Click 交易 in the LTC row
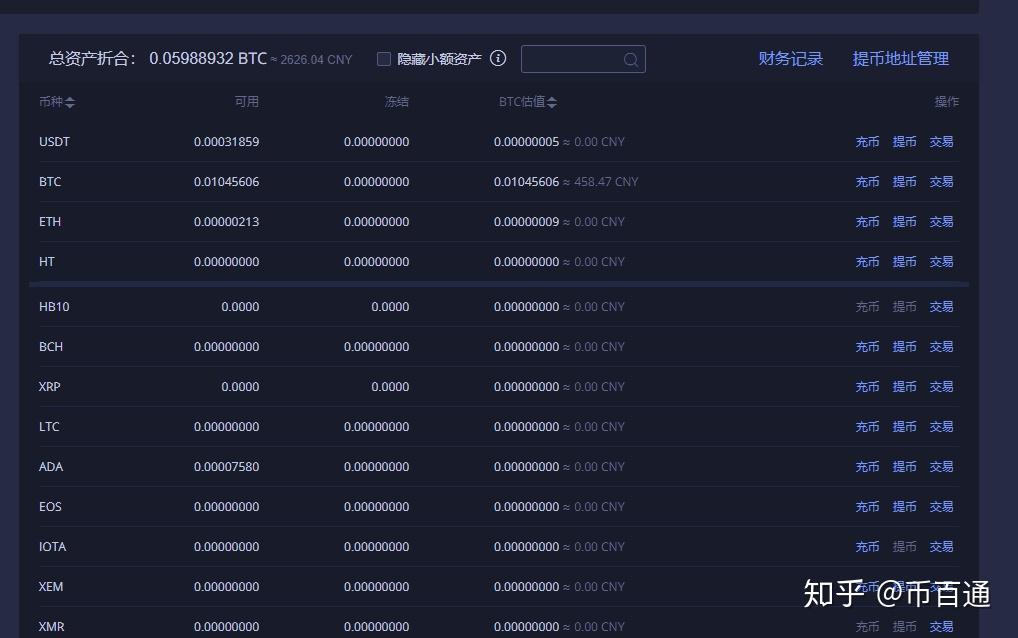Screen dimensions: 1018x638 [941, 426]
